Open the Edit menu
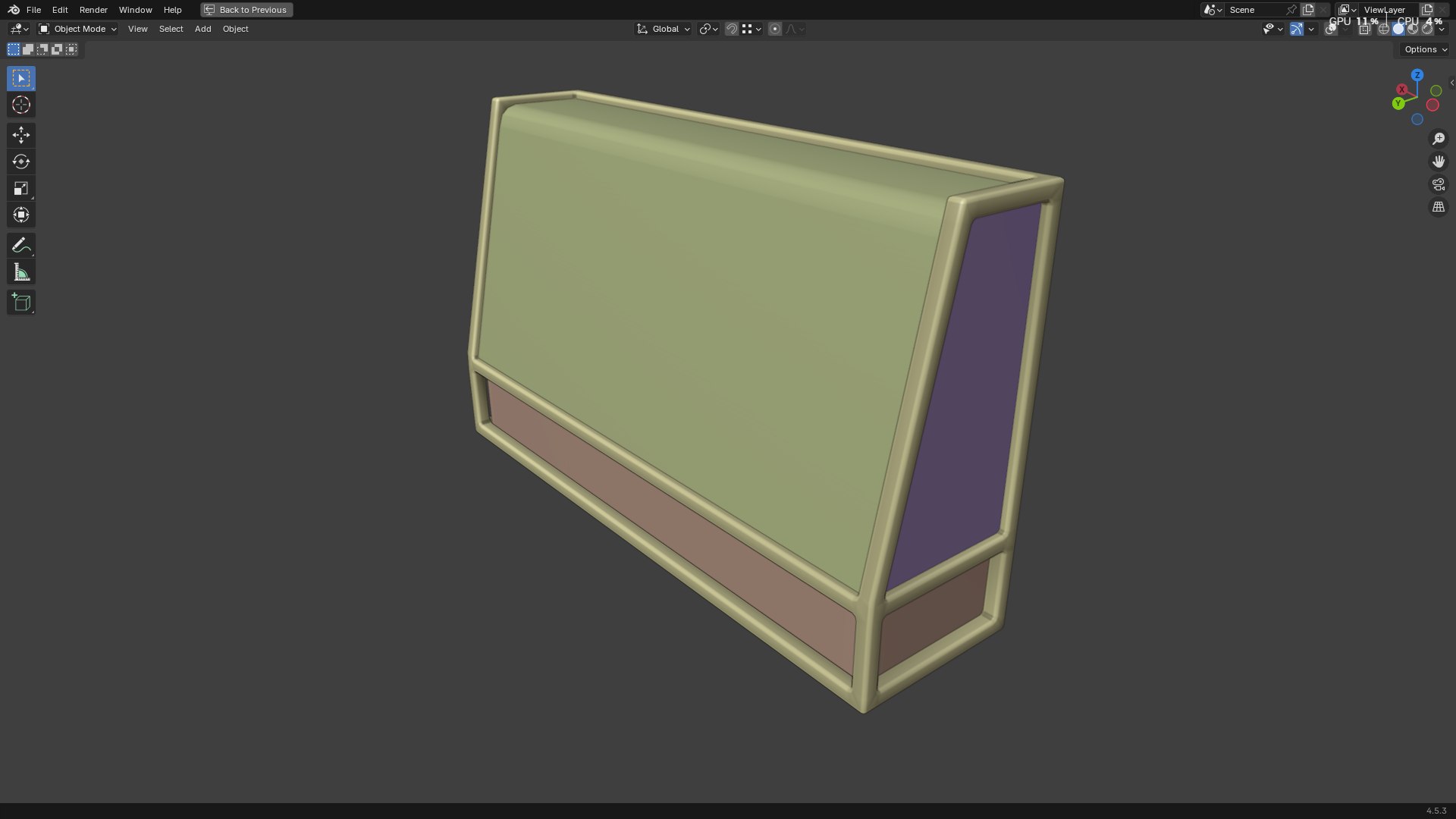Viewport: 1456px width, 819px height. (x=60, y=10)
